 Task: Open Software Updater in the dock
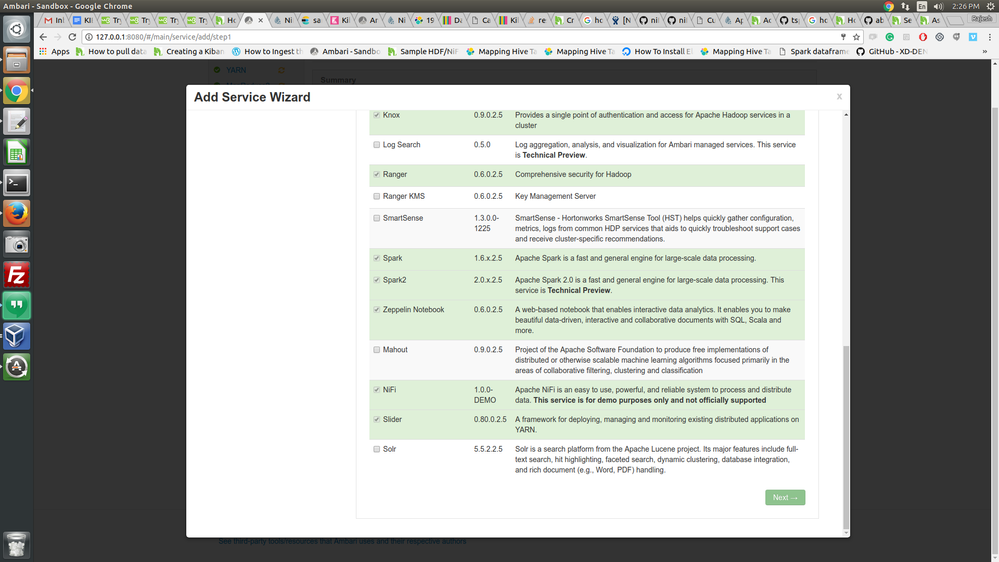(x=17, y=366)
